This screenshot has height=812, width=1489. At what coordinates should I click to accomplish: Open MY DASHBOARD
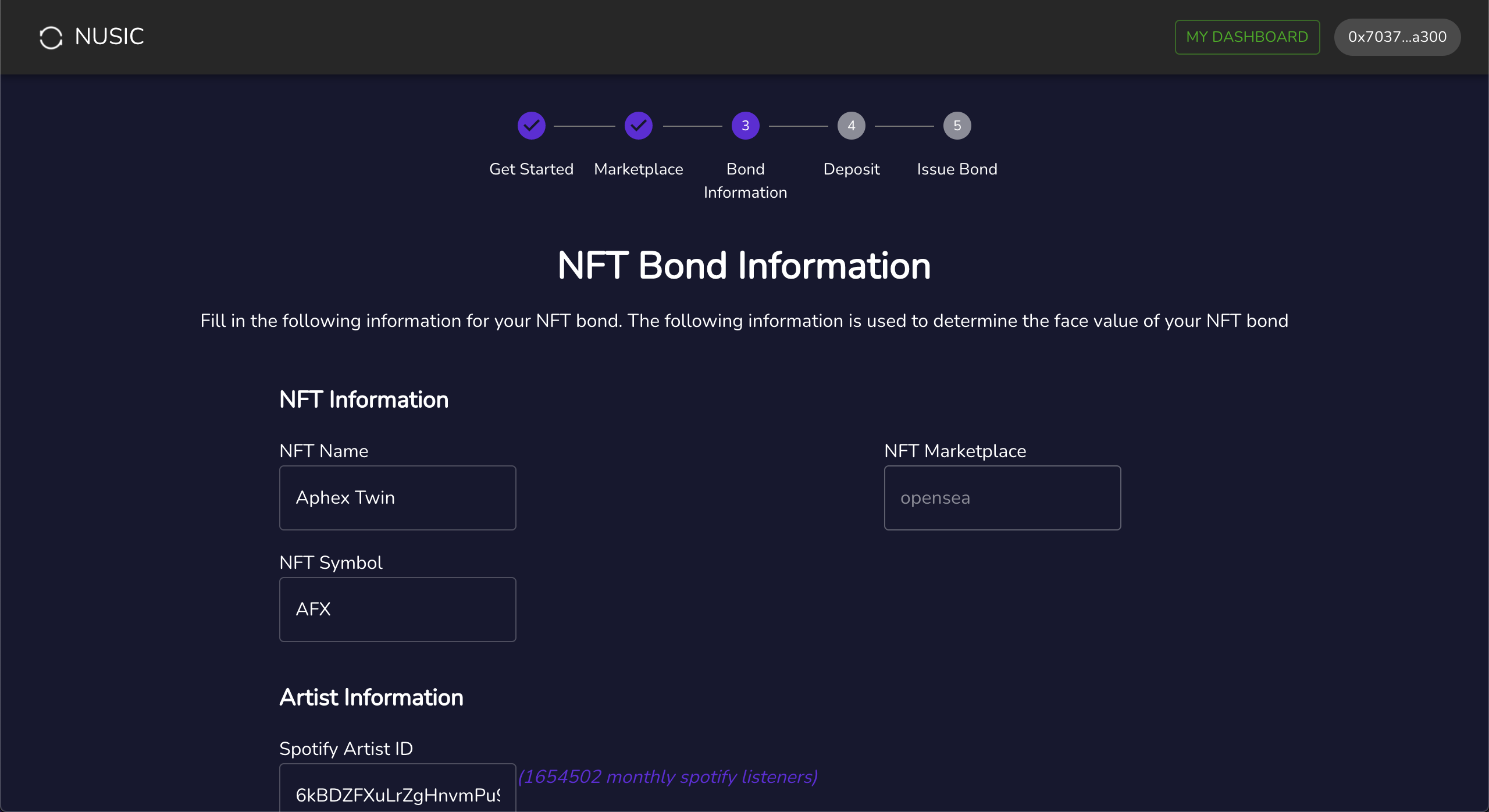point(1247,37)
